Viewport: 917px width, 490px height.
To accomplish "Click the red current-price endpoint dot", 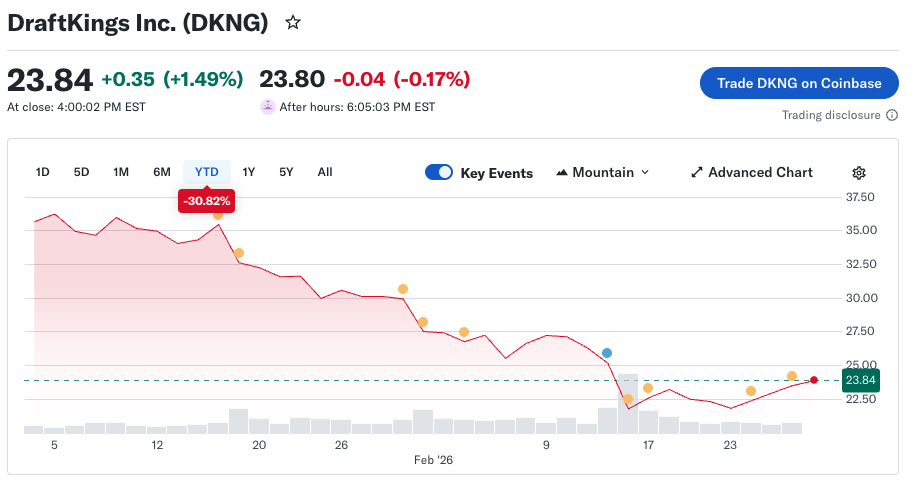I will pos(814,380).
